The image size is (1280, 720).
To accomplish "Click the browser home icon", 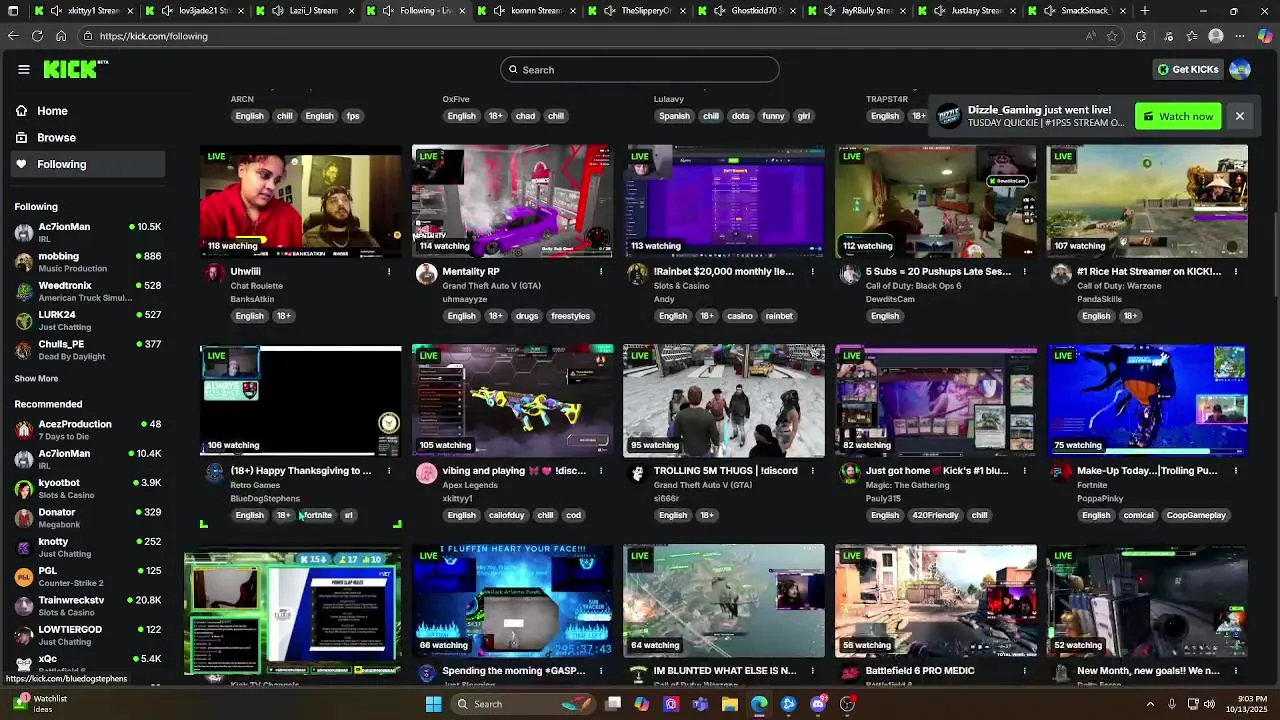I will (61, 36).
